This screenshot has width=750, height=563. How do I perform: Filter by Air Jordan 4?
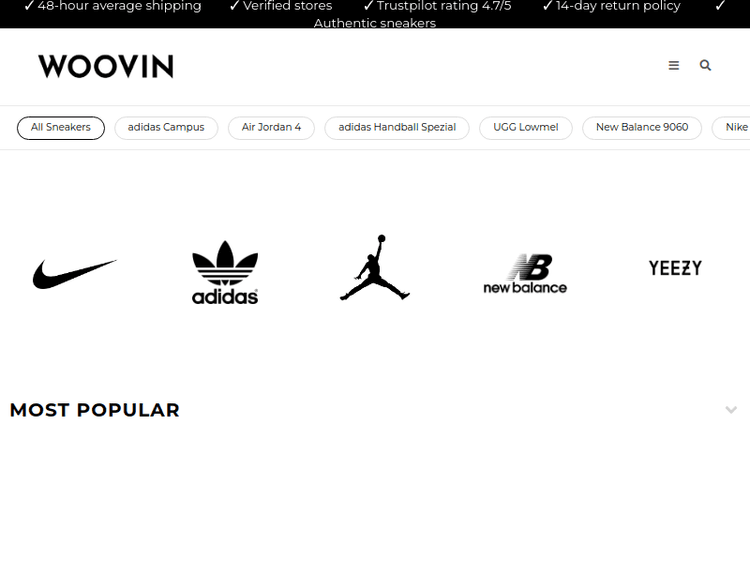coord(271,128)
